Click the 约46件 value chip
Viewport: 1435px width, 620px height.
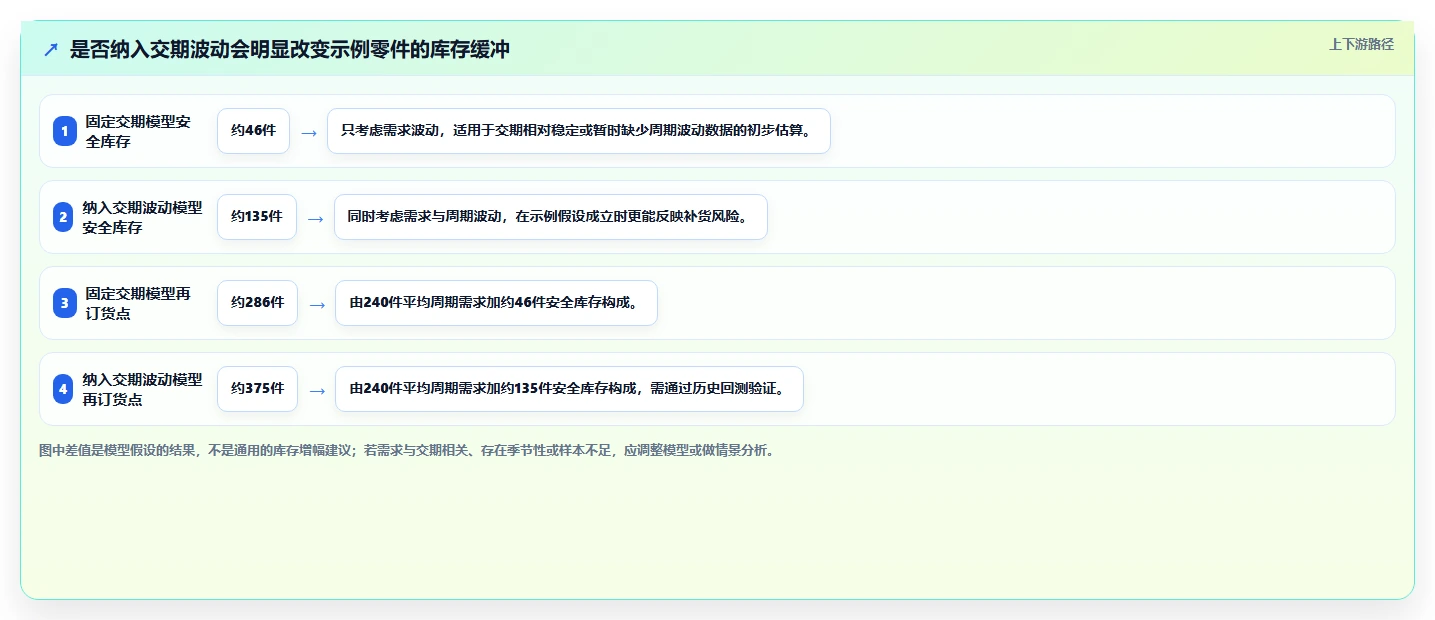click(x=253, y=131)
